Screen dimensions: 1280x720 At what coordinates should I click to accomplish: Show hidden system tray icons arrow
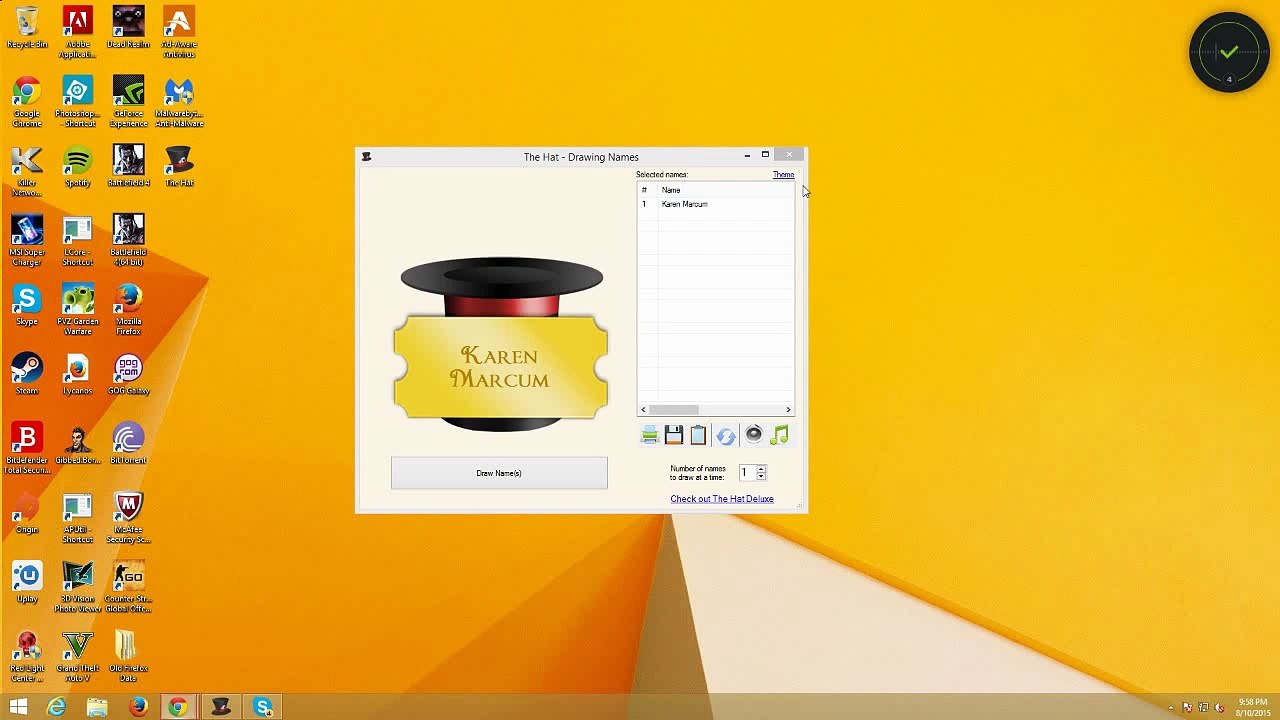(1171, 708)
